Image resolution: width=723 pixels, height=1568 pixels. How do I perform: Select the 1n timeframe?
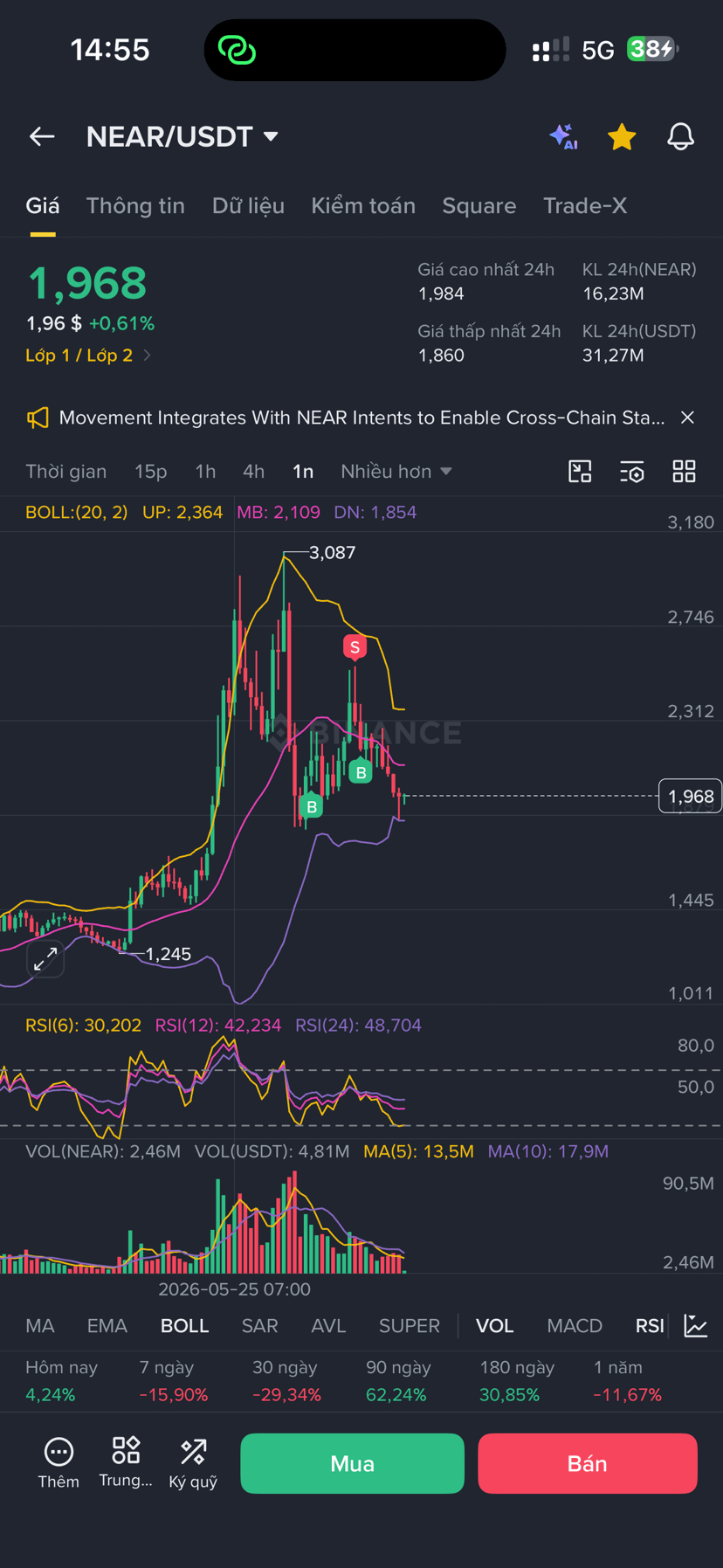coord(303,472)
